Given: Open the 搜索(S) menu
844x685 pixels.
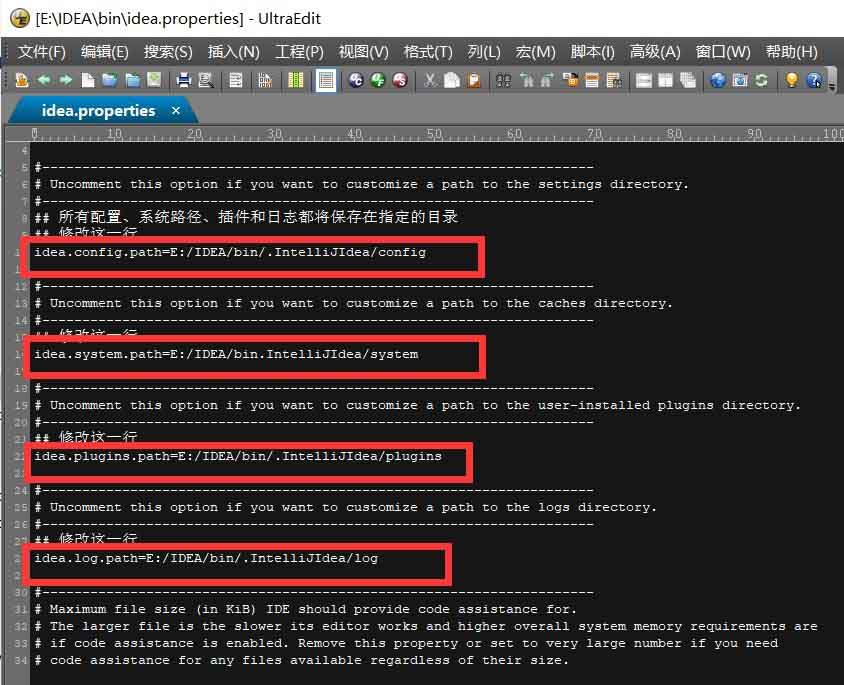Looking at the screenshot, I should [168, 52].
